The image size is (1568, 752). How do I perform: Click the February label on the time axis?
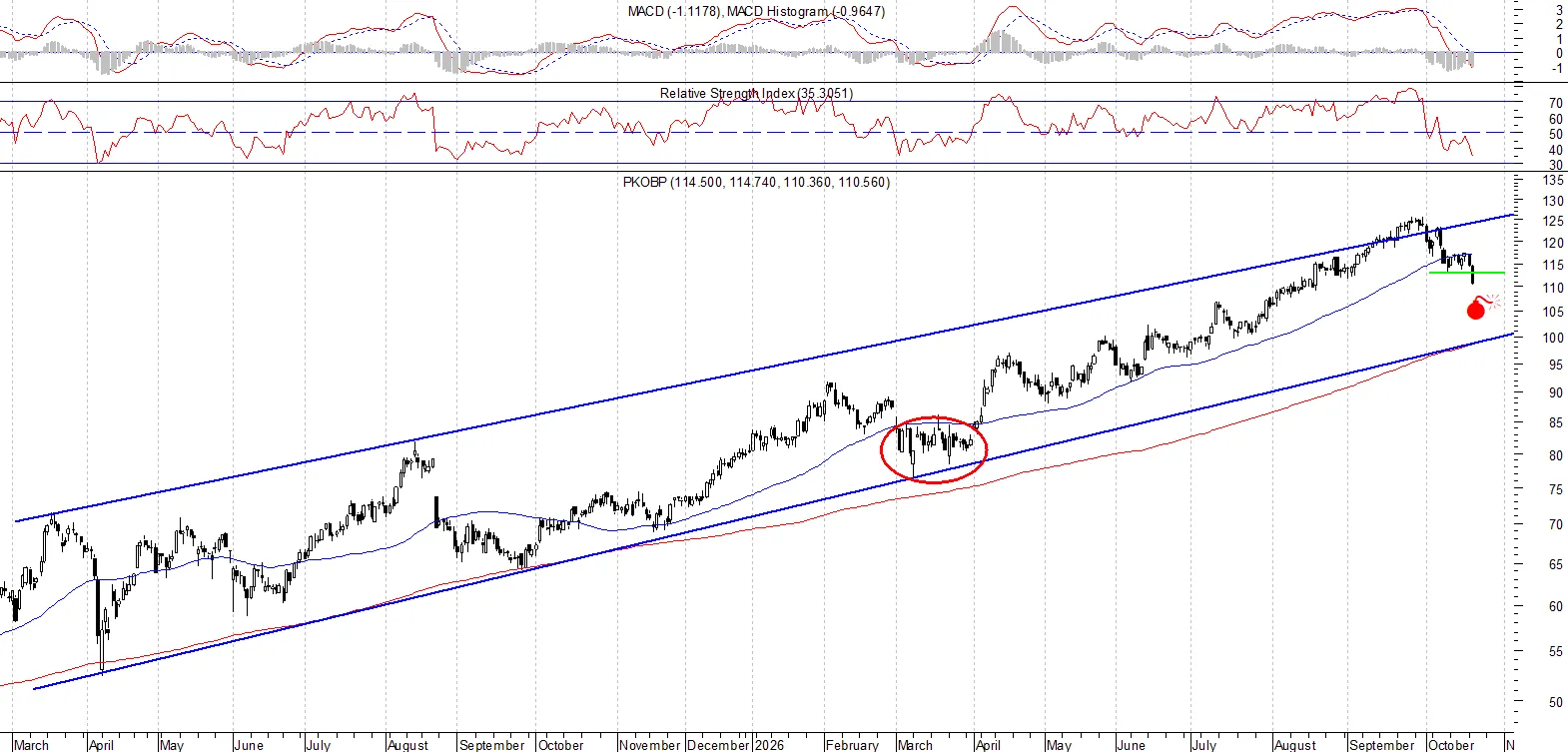click(x=852, y=745)
